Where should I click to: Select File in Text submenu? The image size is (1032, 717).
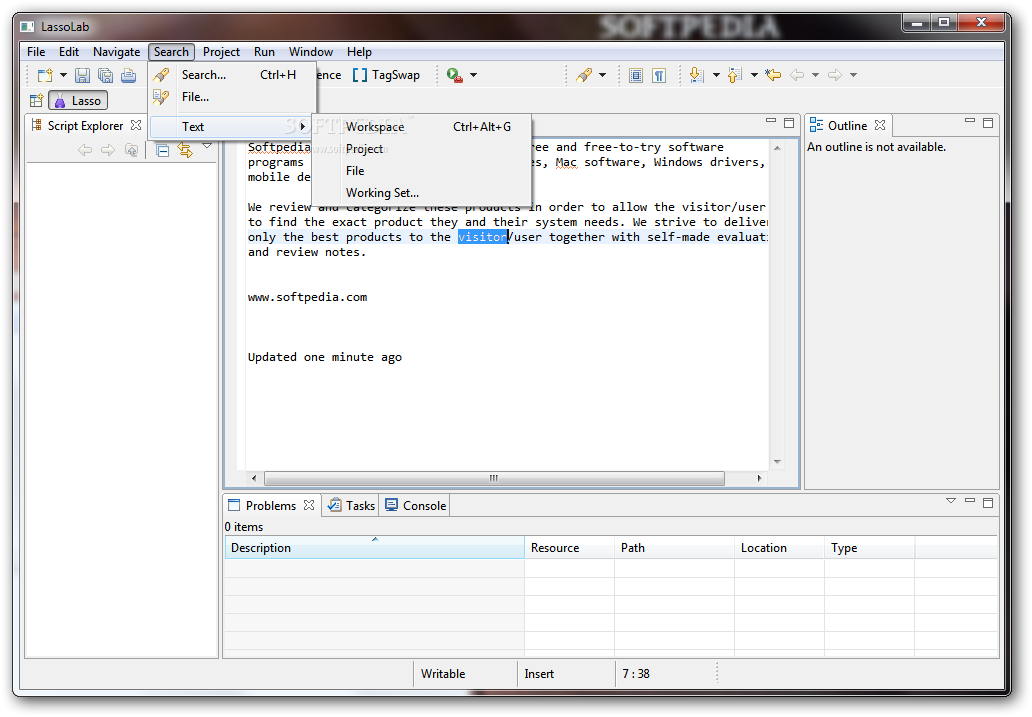tap(421, 171)
